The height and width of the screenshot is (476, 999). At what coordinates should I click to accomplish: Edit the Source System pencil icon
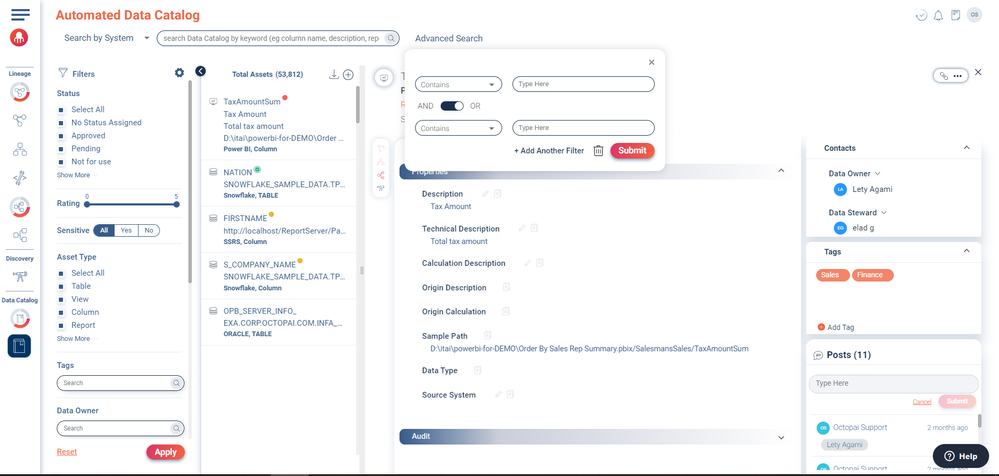coord(498,394)
